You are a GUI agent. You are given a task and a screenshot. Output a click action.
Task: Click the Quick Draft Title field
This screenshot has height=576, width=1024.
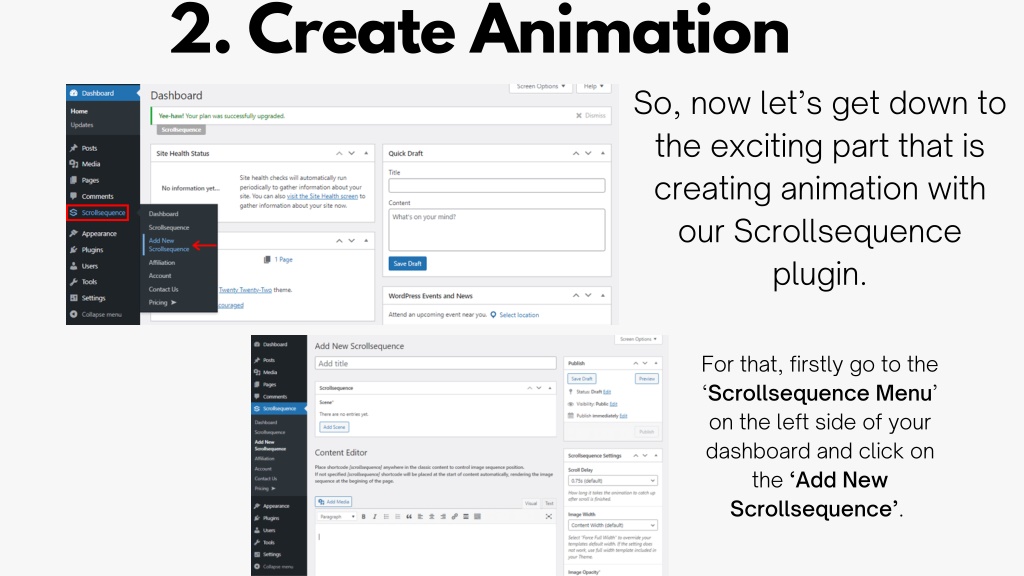(x=497, y=185)
